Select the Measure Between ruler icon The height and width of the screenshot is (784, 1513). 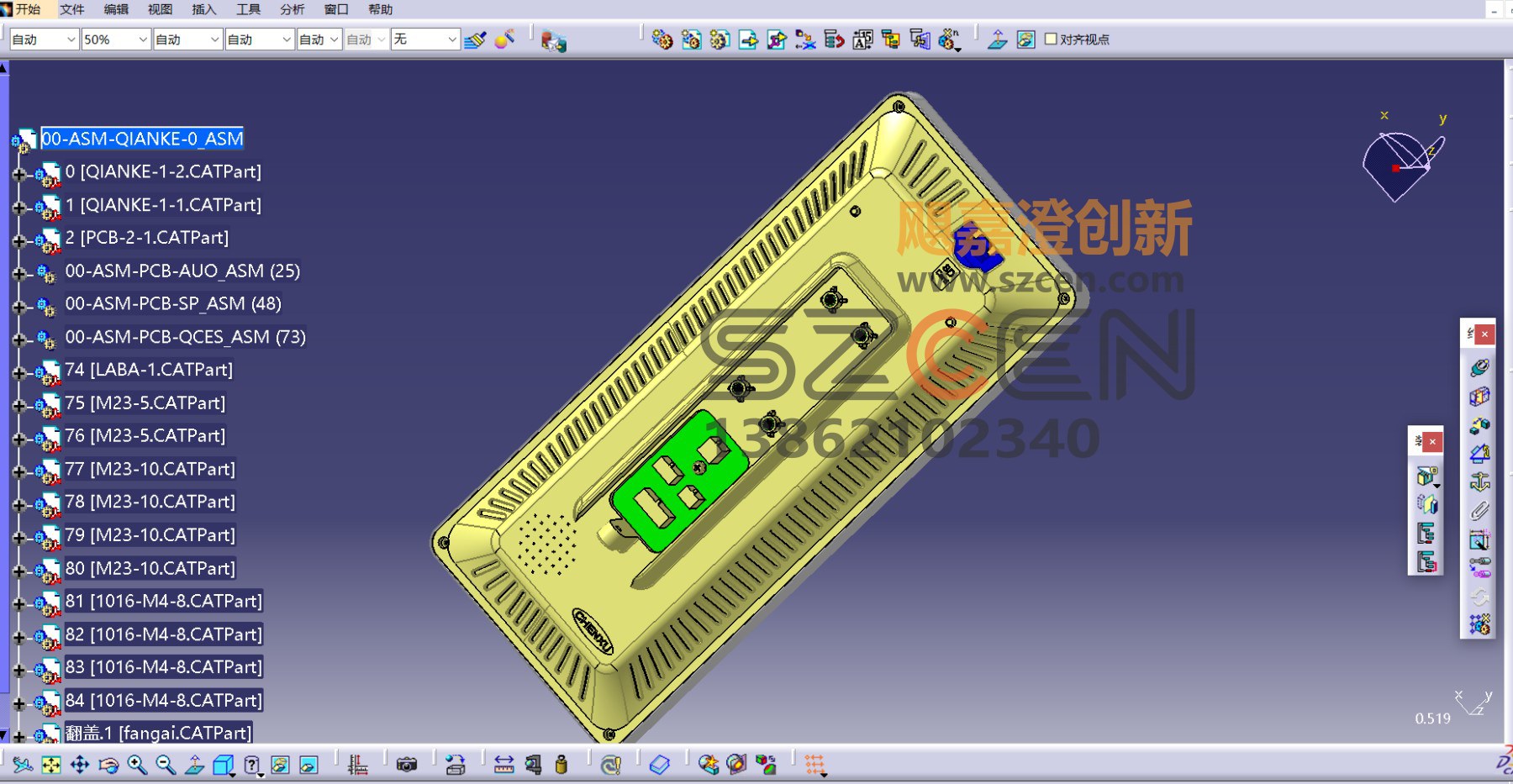(x=503, y=764)
